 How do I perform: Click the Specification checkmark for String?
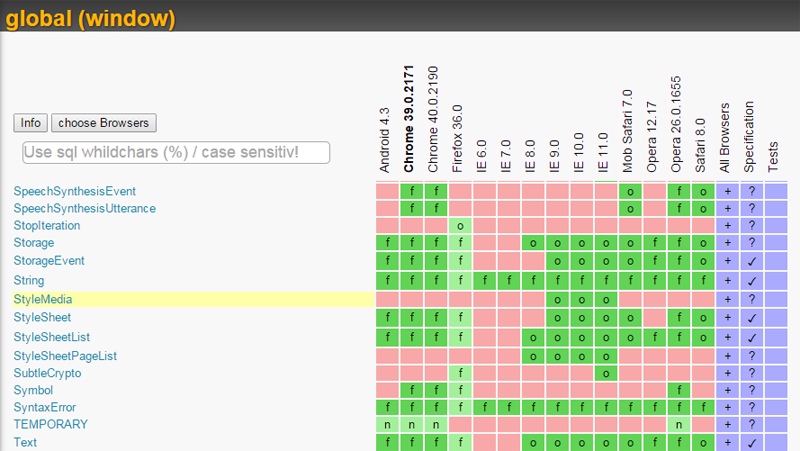[x=752, y=281]
